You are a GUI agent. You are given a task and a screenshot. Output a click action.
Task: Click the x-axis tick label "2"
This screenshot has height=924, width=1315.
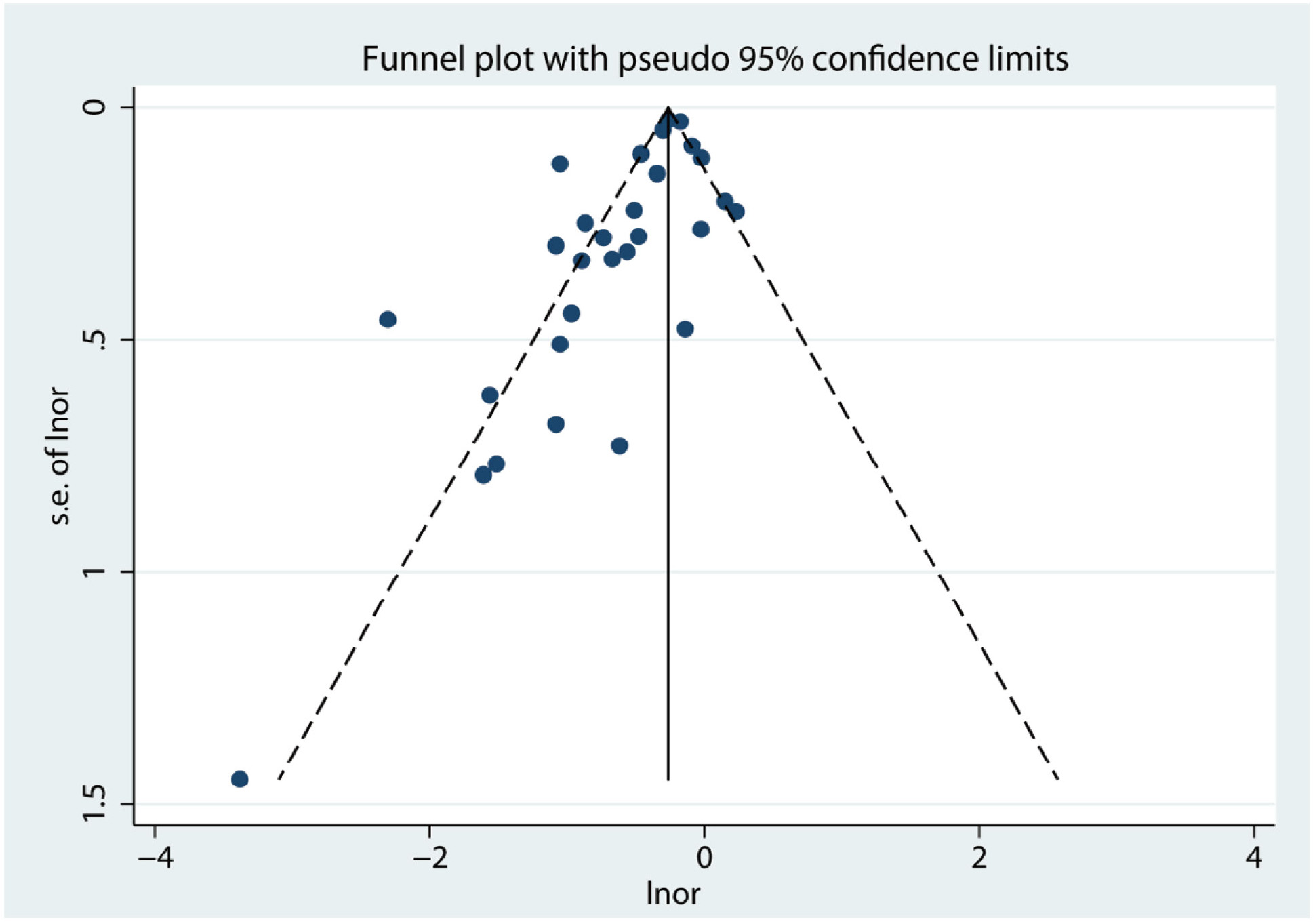979,858
